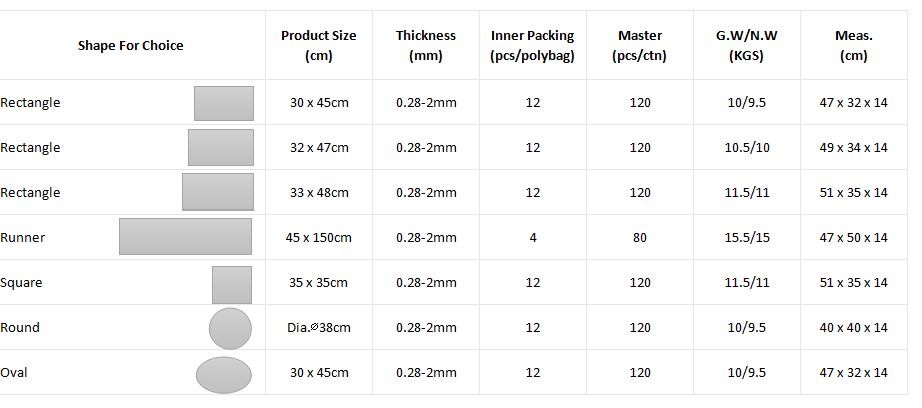The height and width of the screenshot is (408, 922).
Task: Click the "Runner" row label
Action: (23, 238)
